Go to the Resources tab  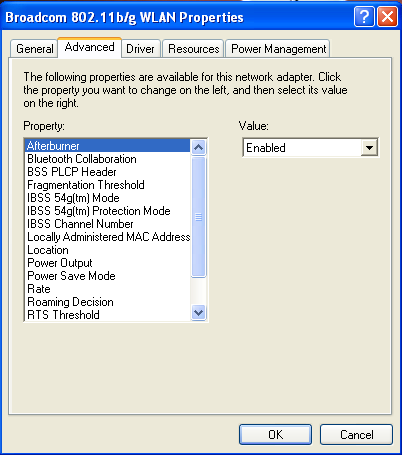click(193, 49)
